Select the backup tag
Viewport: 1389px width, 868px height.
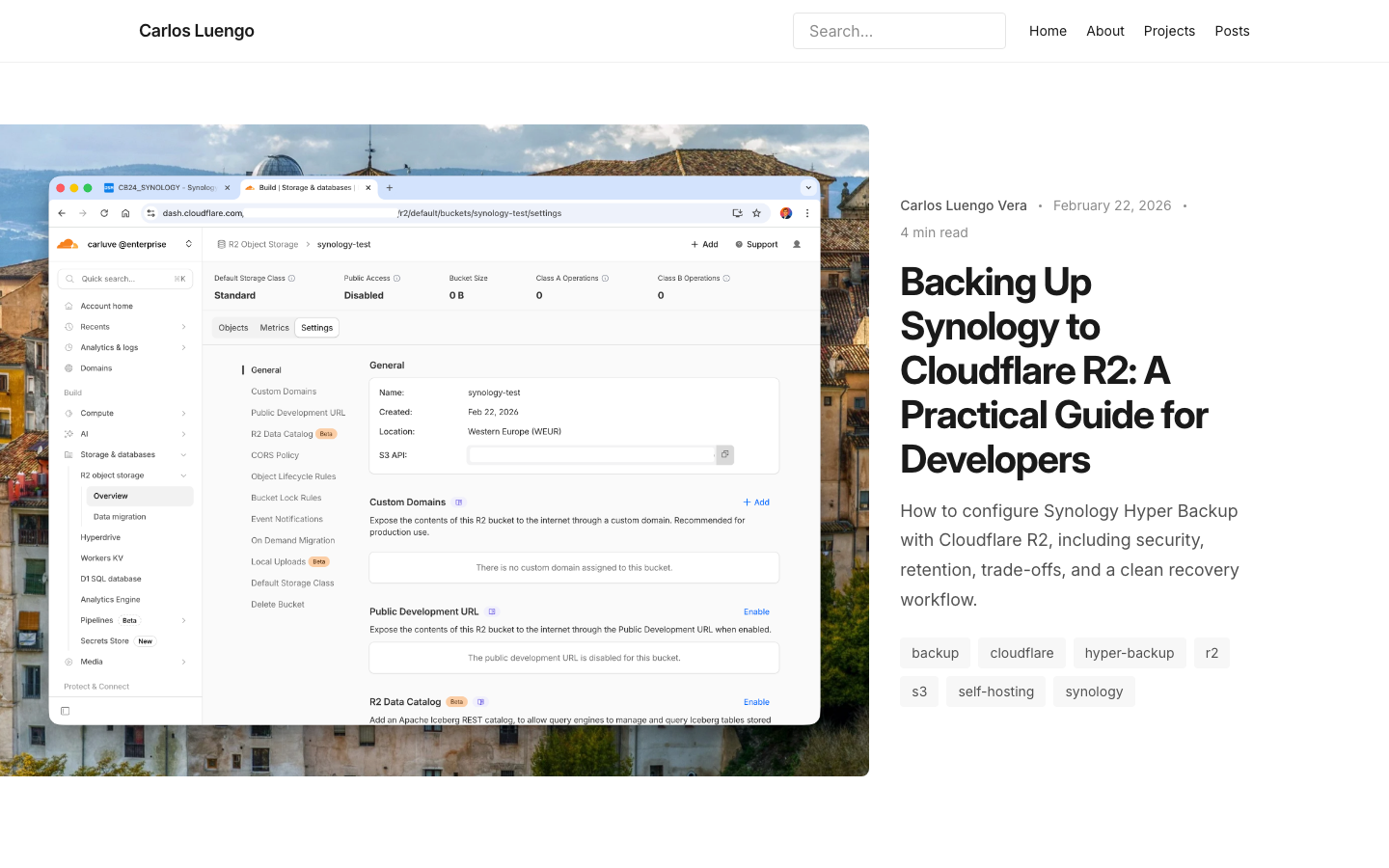(936, 653)
